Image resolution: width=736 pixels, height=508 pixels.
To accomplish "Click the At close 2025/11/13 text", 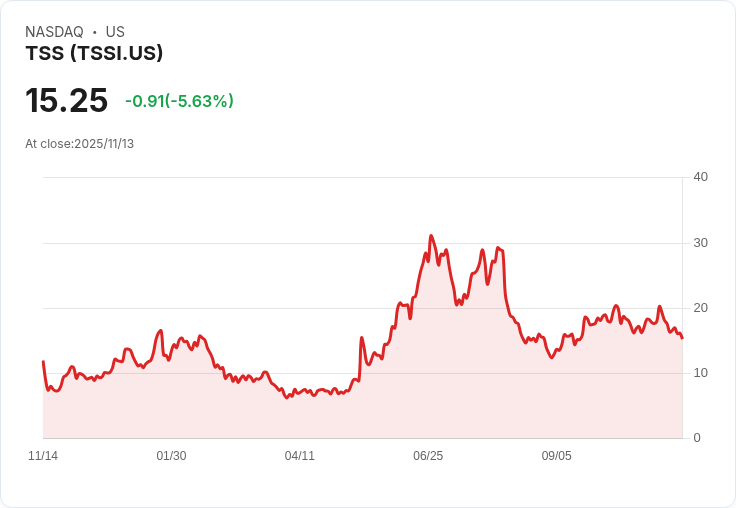I will click(x=80, y=144).
